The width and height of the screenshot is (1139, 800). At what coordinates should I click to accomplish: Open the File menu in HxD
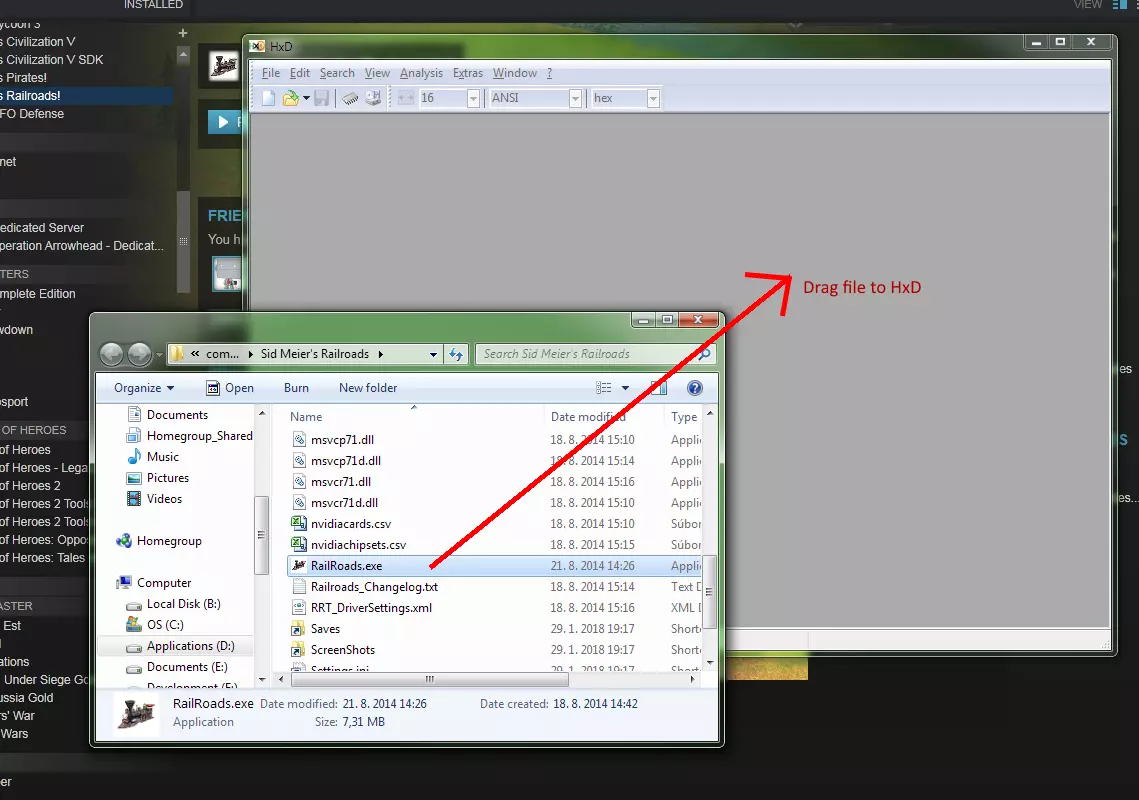click(x=270, y=73)
